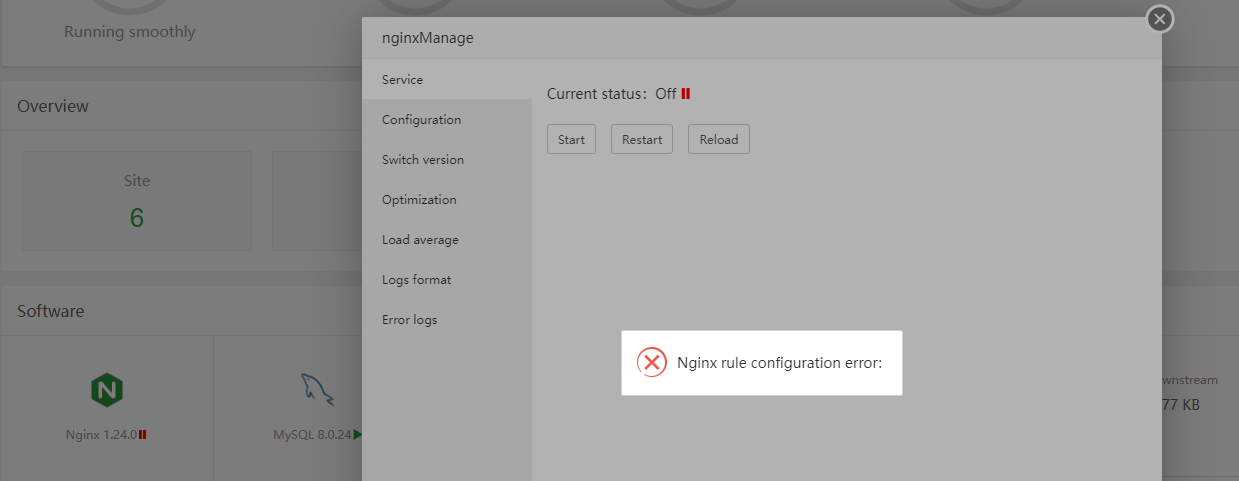Click the red paused indicator next to Nginx 1.24.0
The height and width of the screenshot is (481, 1239).
143,435
